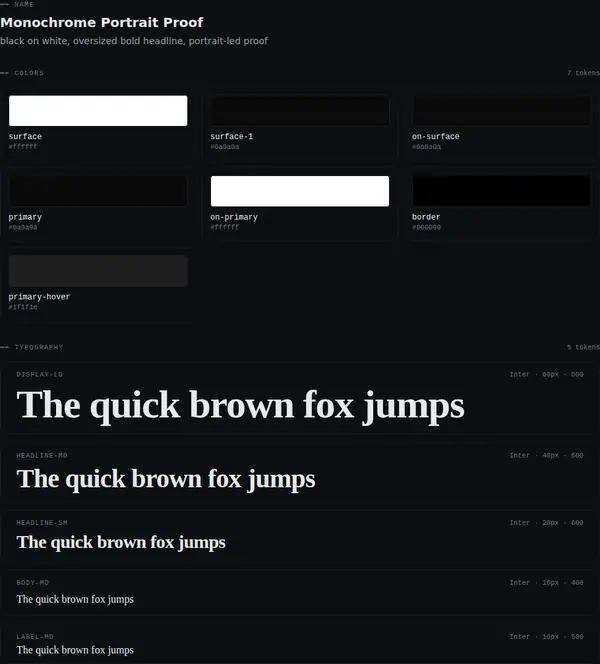Select the primary color swatch
Screen dimensions: 600x664
[98, 191]
